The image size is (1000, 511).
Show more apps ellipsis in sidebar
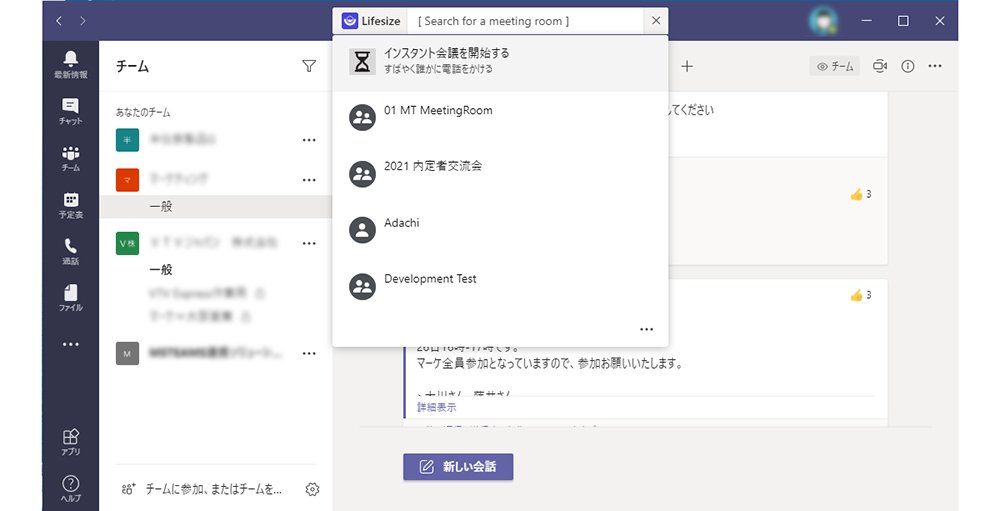(71, 344)
